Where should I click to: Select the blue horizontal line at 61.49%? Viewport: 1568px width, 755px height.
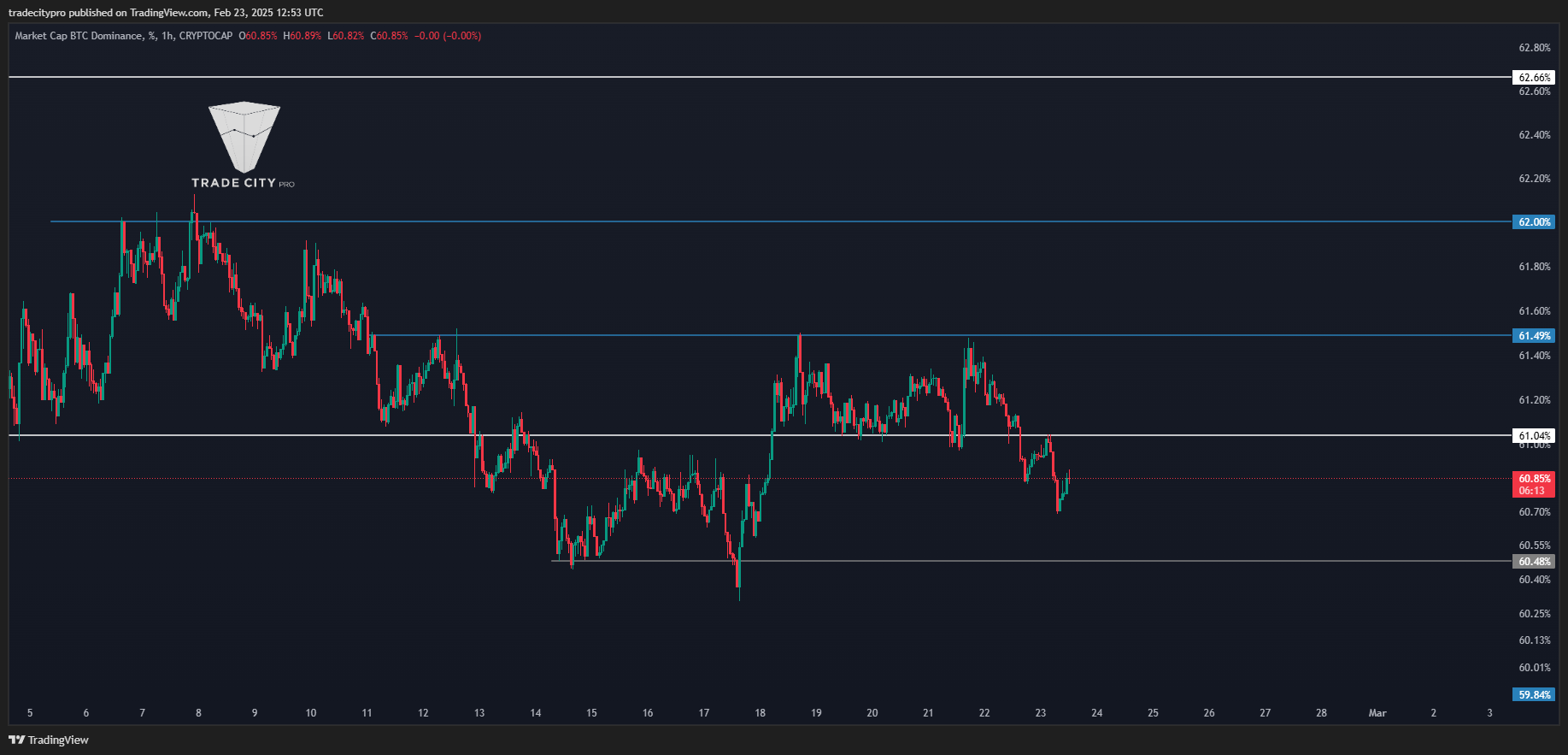click(x=942, y=335)
